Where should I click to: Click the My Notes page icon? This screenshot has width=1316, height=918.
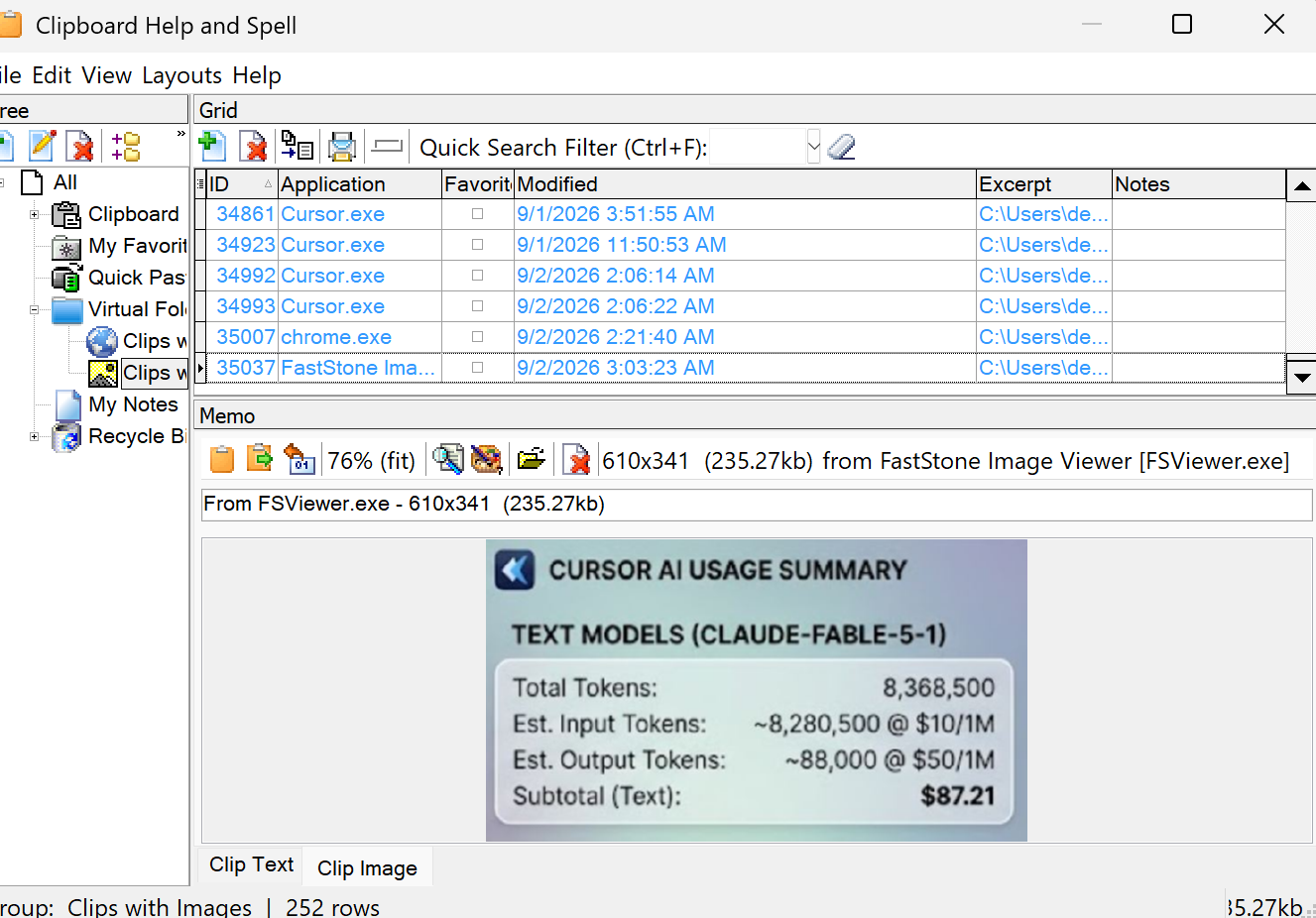[x=68, y=404]
